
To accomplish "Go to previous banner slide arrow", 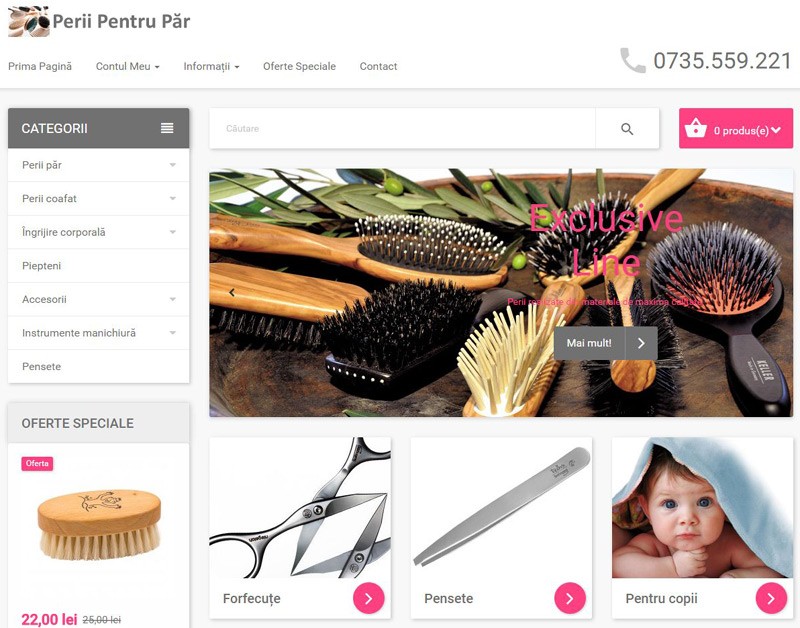I will 232,292.
